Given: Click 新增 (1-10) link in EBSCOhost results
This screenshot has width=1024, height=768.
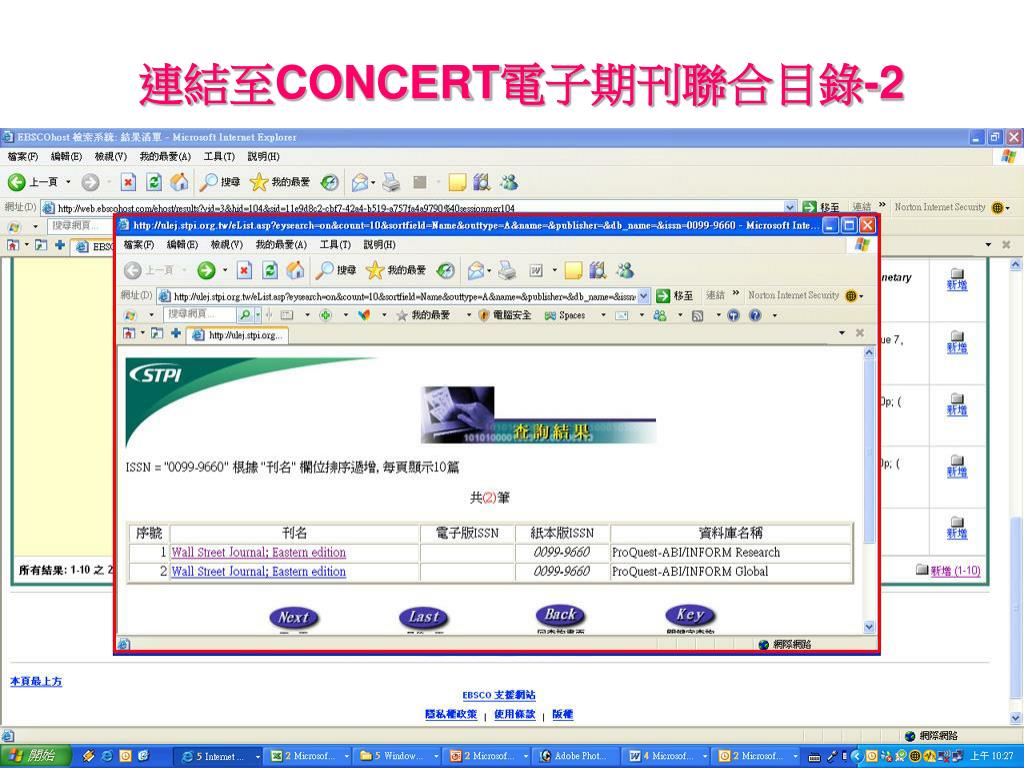Looking at the screenshot, I should [x=955, y=571].
